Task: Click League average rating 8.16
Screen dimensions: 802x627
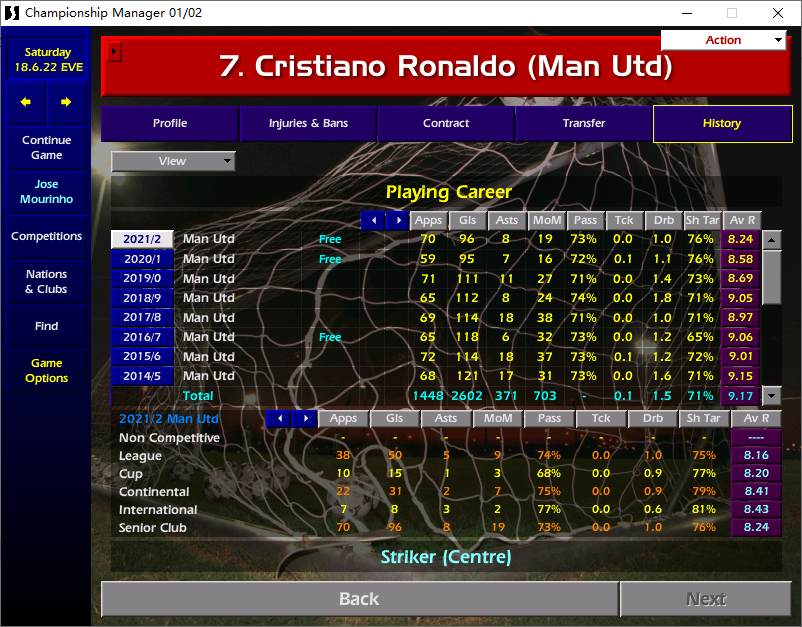Action: click(x=756, y=456)
